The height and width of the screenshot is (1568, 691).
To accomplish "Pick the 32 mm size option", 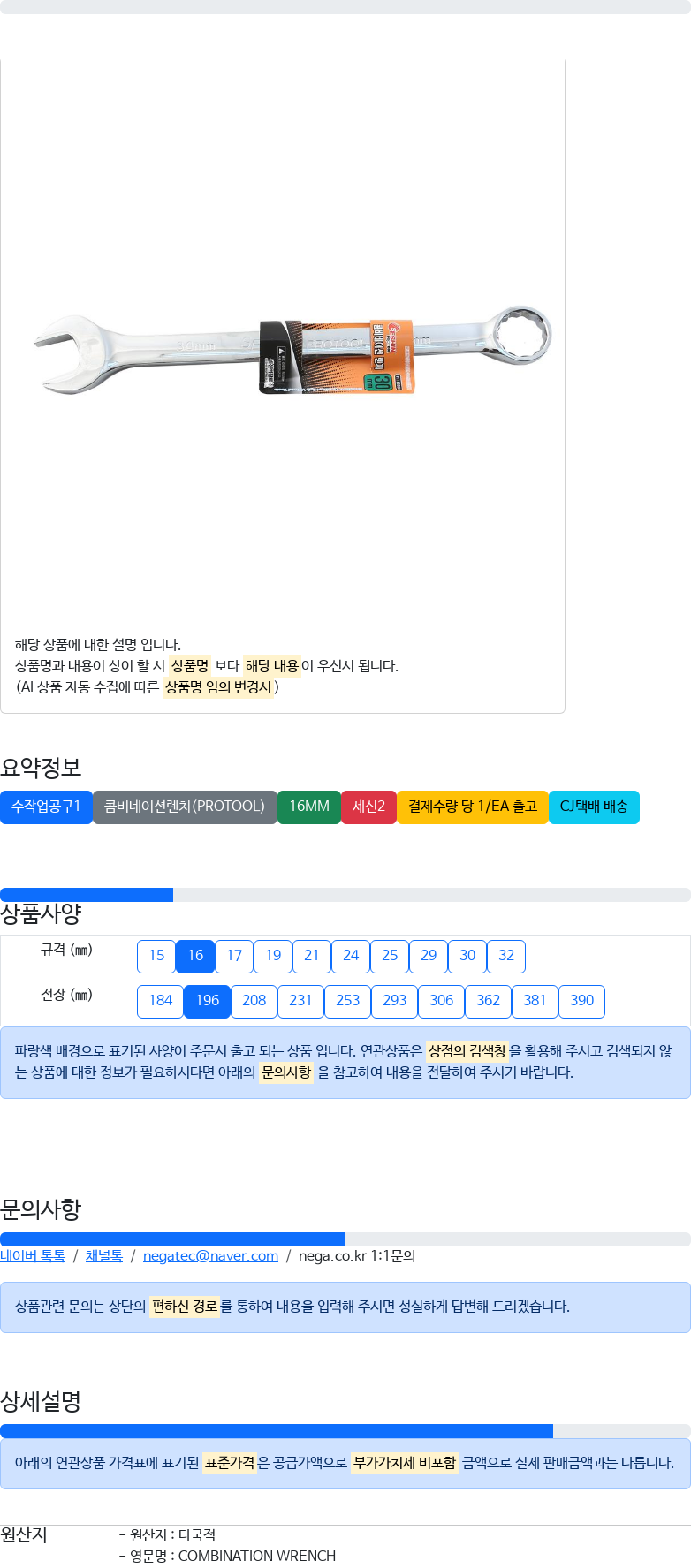I will click(x=506, y=956).
